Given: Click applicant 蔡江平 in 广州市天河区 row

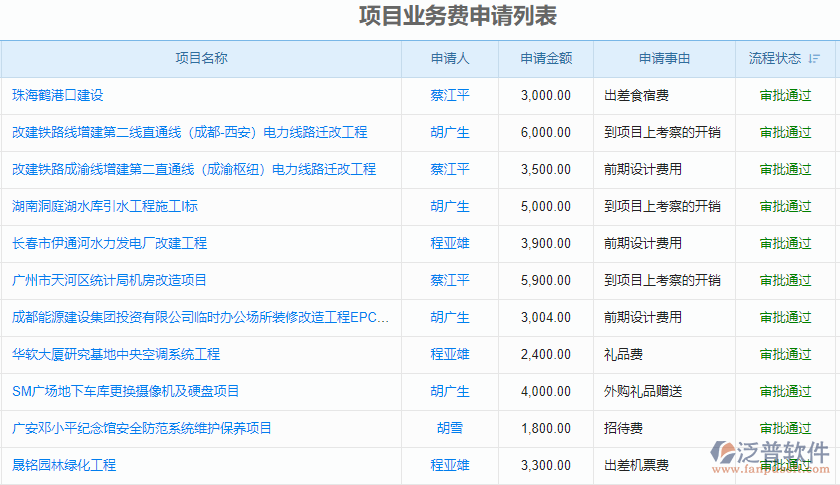Looking at the screenshot, I should pyautogui.click(x=450, y=280).
